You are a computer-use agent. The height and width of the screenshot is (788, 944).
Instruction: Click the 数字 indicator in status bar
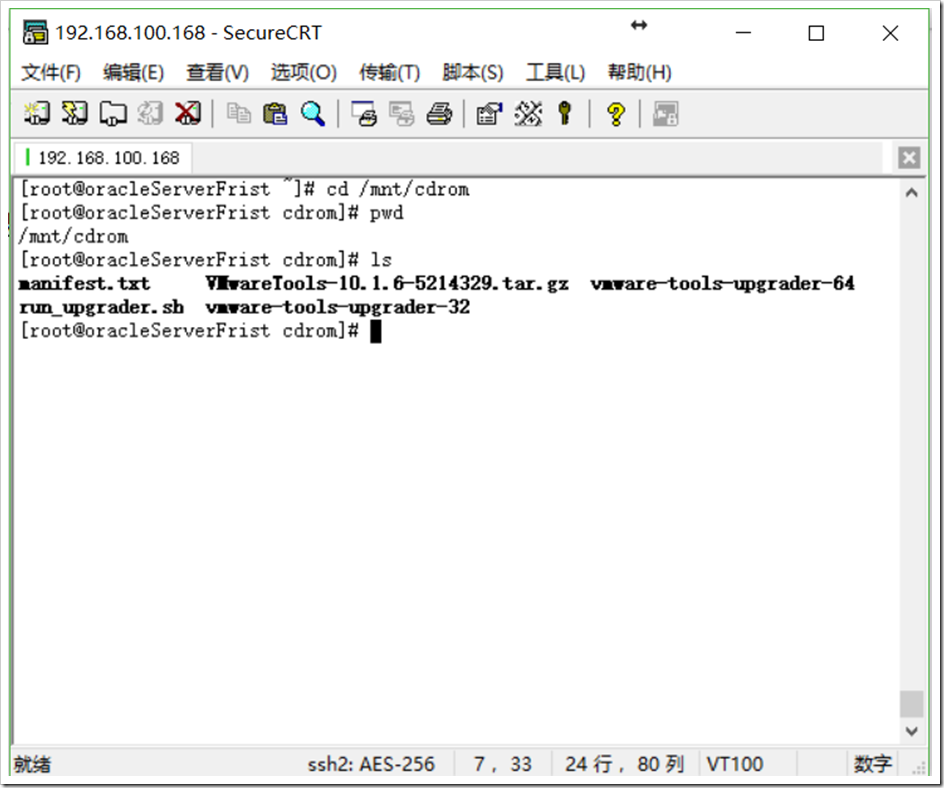pos(872,765)
